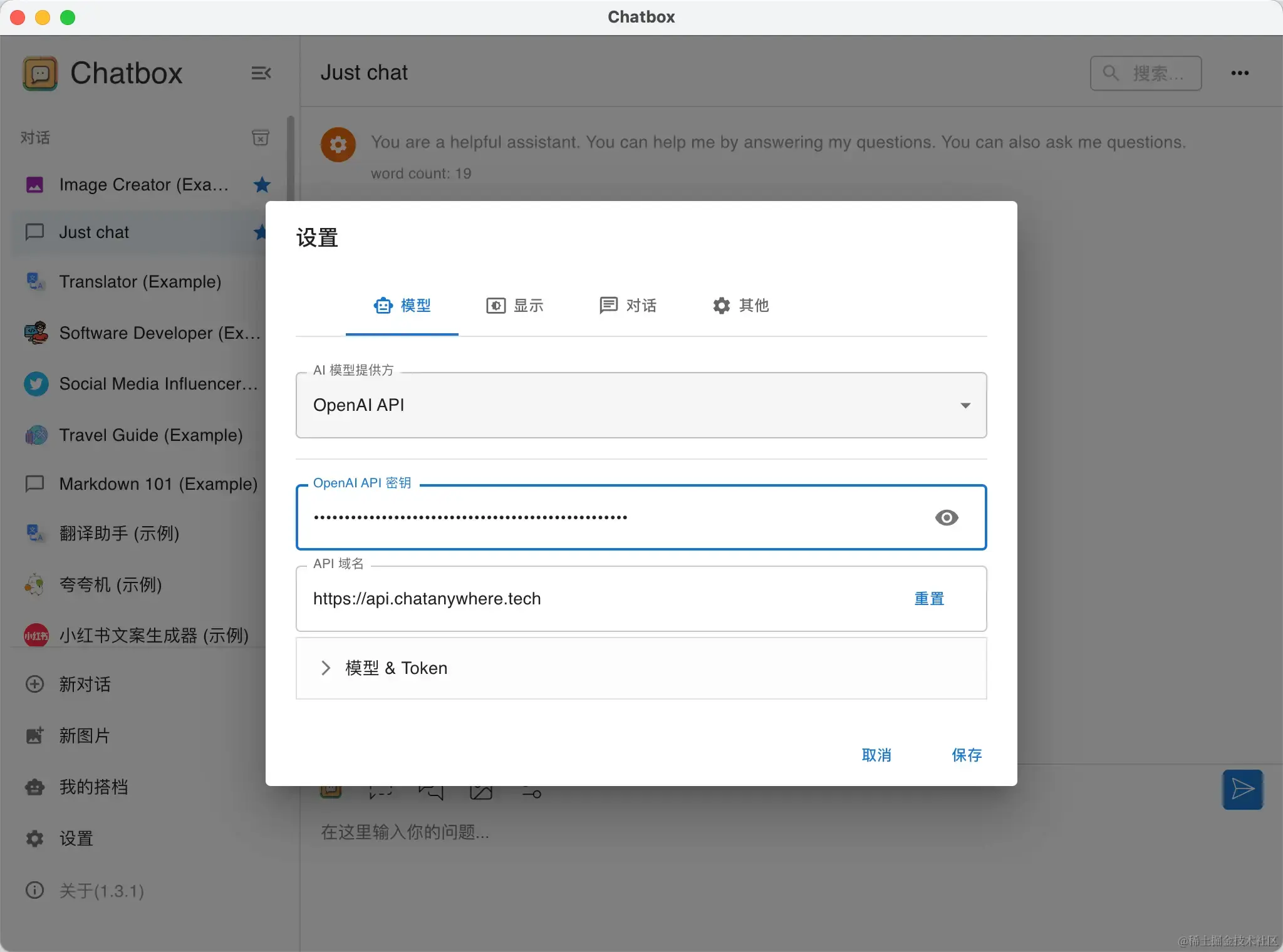
Task: Click the Just chat header title
Action: click(x=364, y=73)
